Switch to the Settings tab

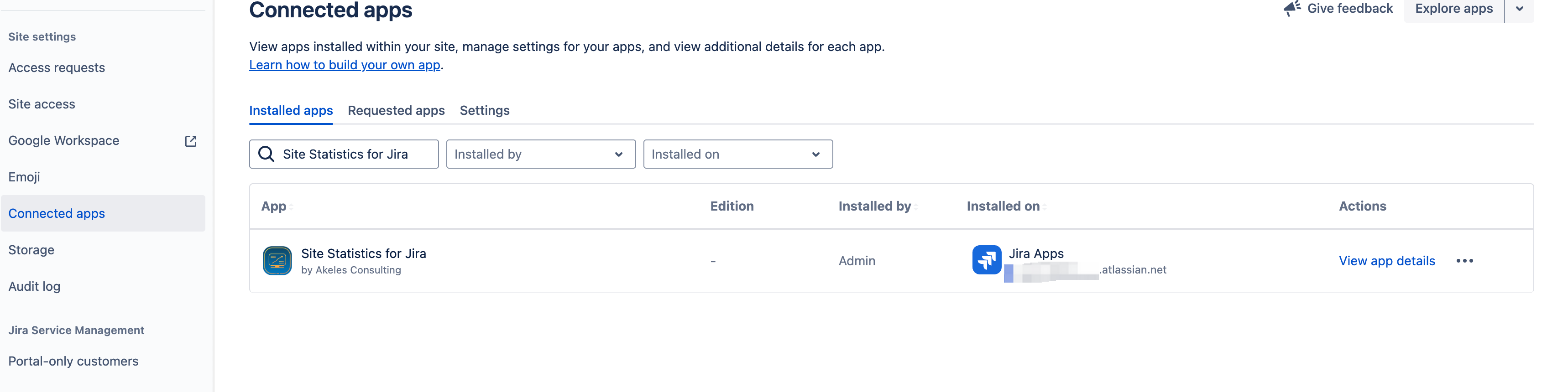click(485, 111)
